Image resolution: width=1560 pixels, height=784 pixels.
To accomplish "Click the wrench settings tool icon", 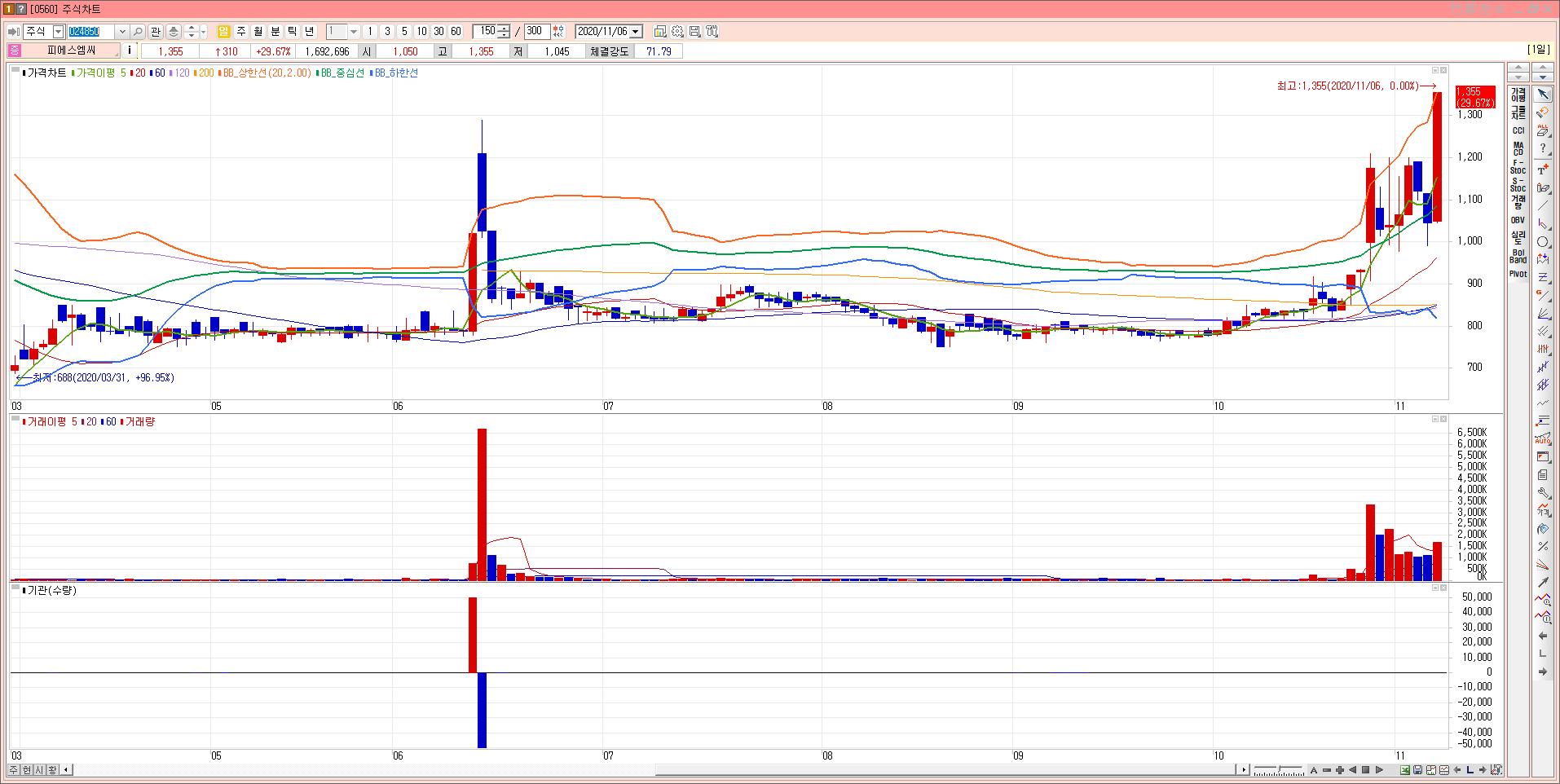I will tap(1543, 493).
